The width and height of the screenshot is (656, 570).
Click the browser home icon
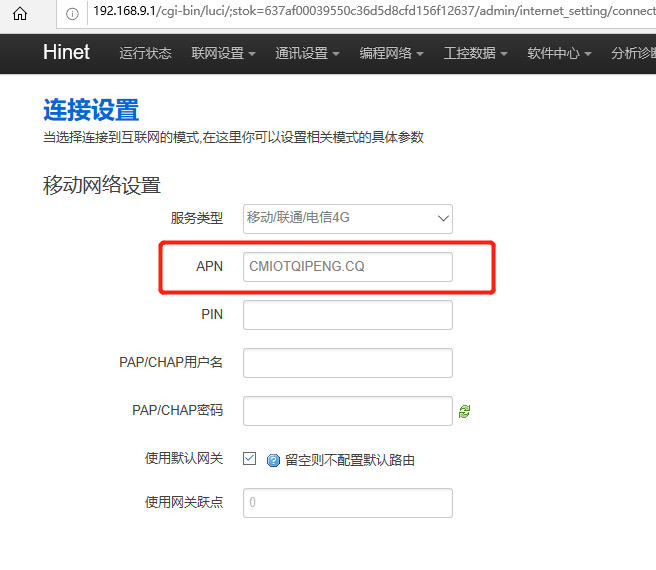(x=20, y=14)
